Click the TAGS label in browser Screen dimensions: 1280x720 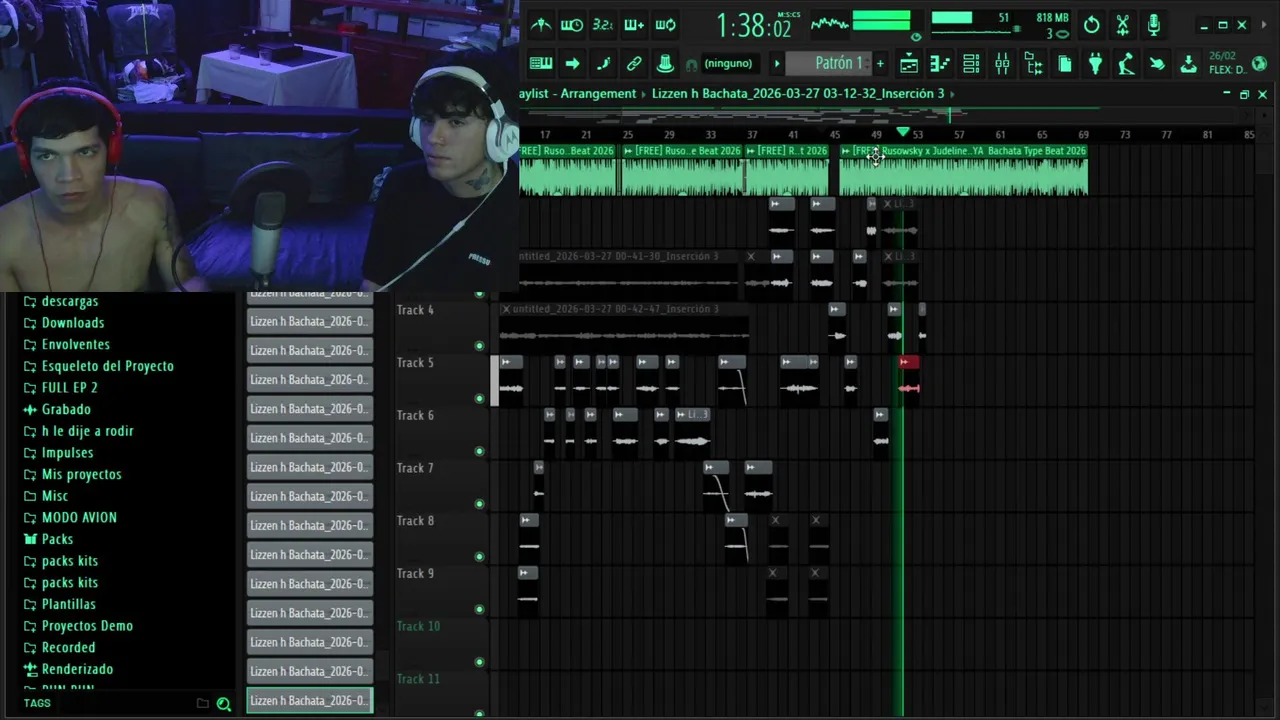(37, 704)
